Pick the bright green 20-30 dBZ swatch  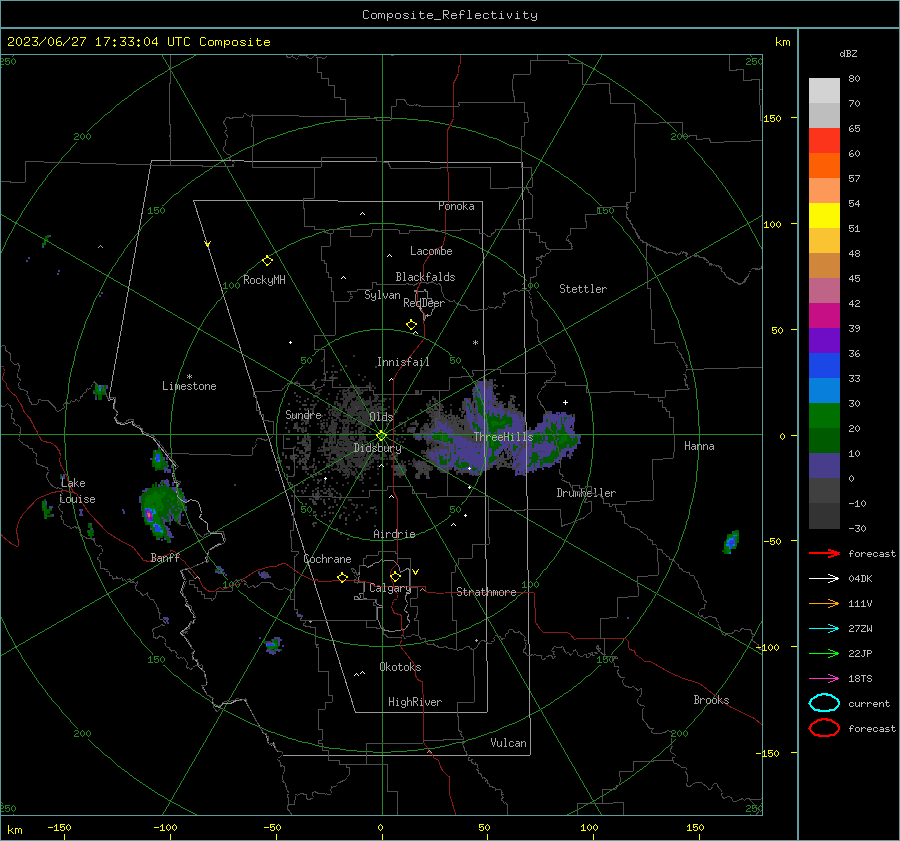tap(824, 416)
